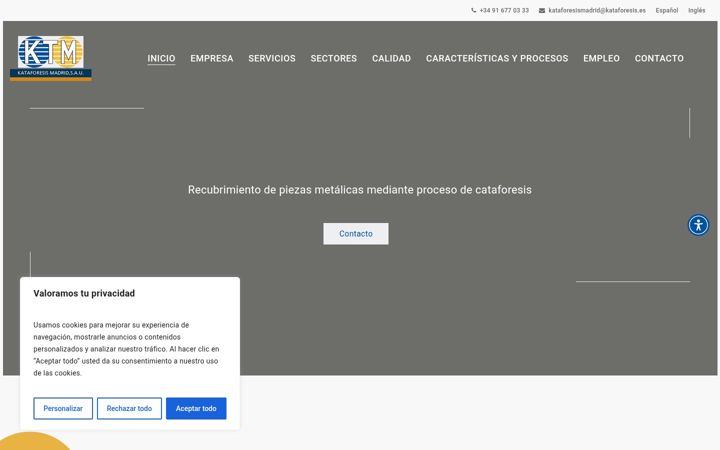Click Personalizar in cookie banner

[63, 408]
